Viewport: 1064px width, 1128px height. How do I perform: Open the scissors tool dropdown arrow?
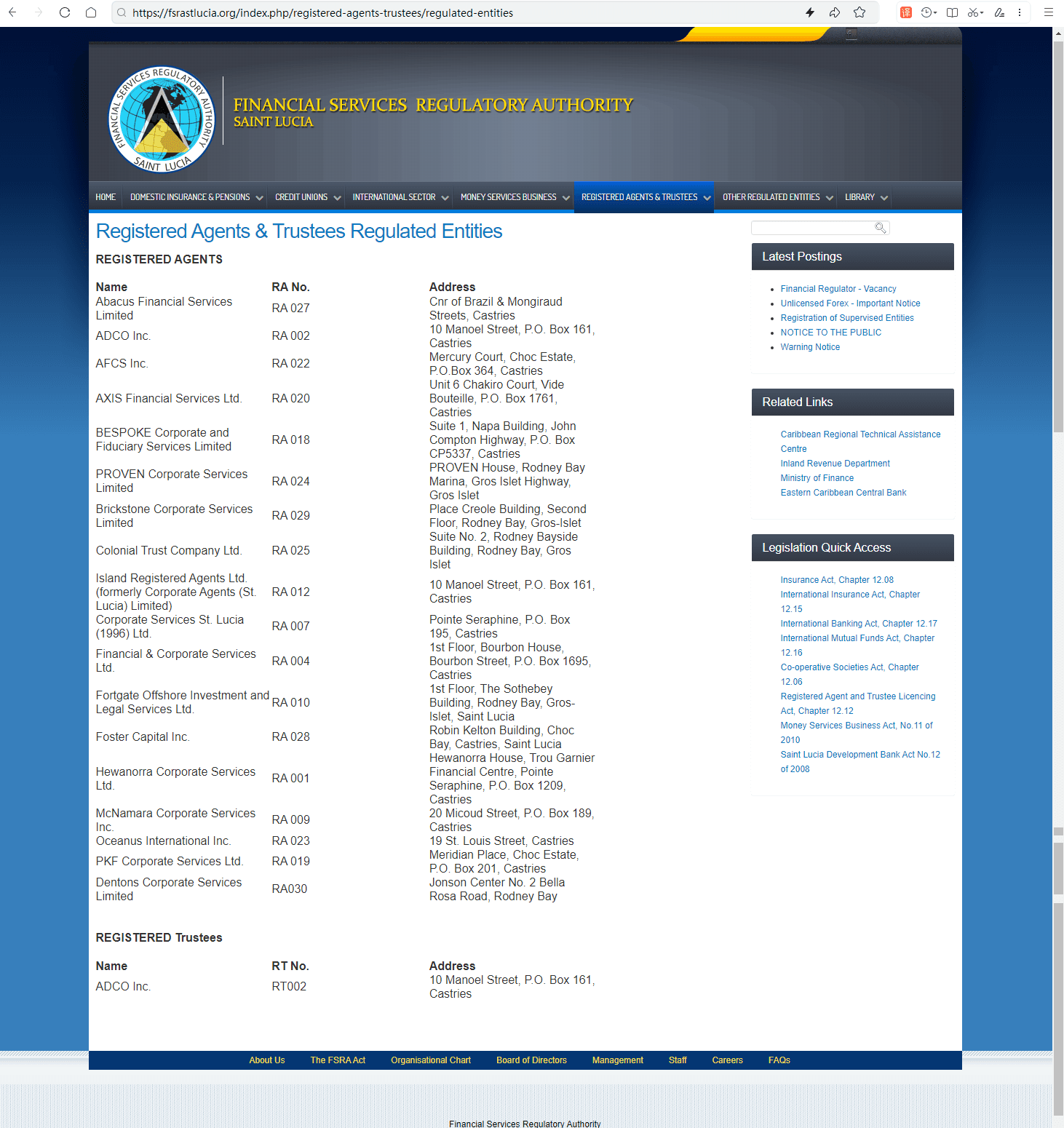[x=981, y=13]
